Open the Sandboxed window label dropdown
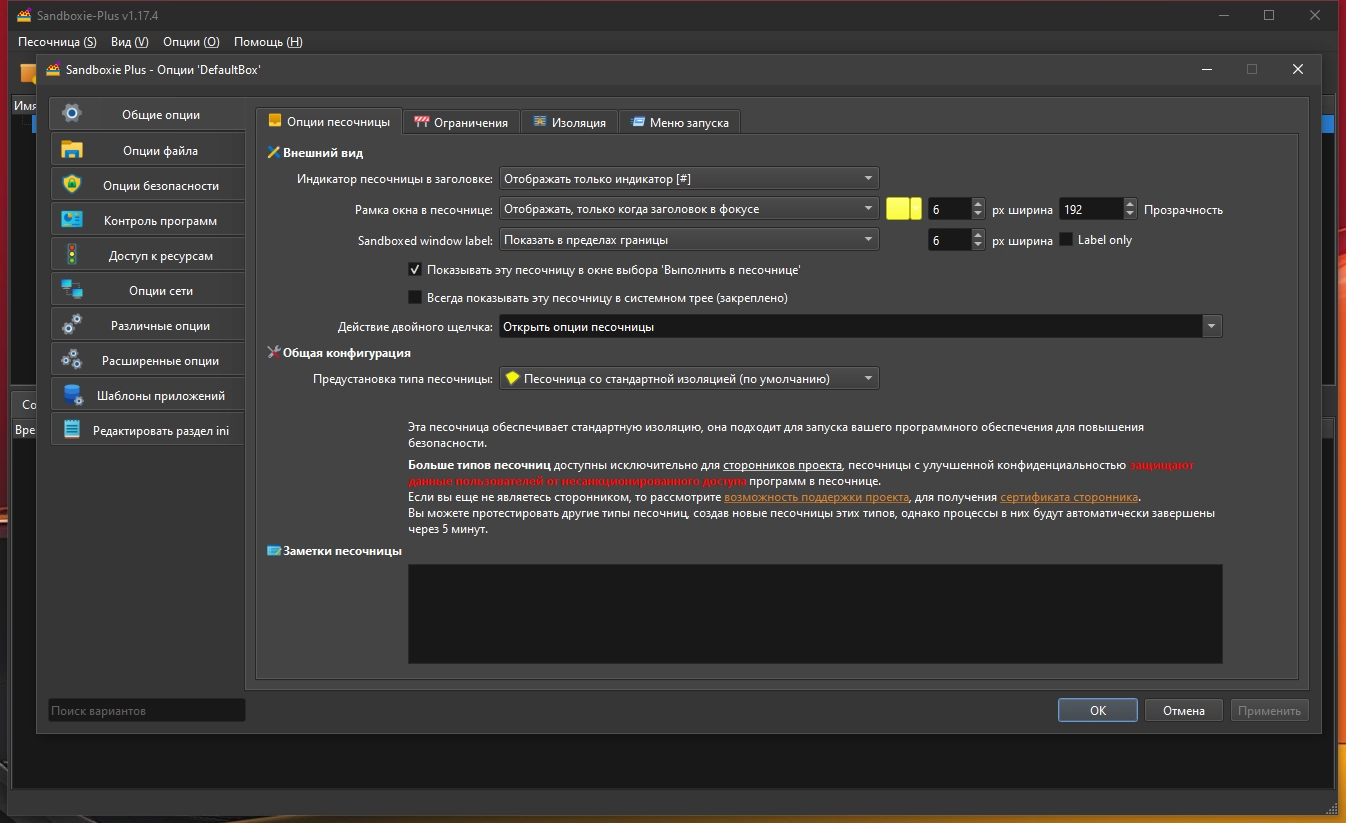This screenshot has width=1346, height=823. pos(689,240)
